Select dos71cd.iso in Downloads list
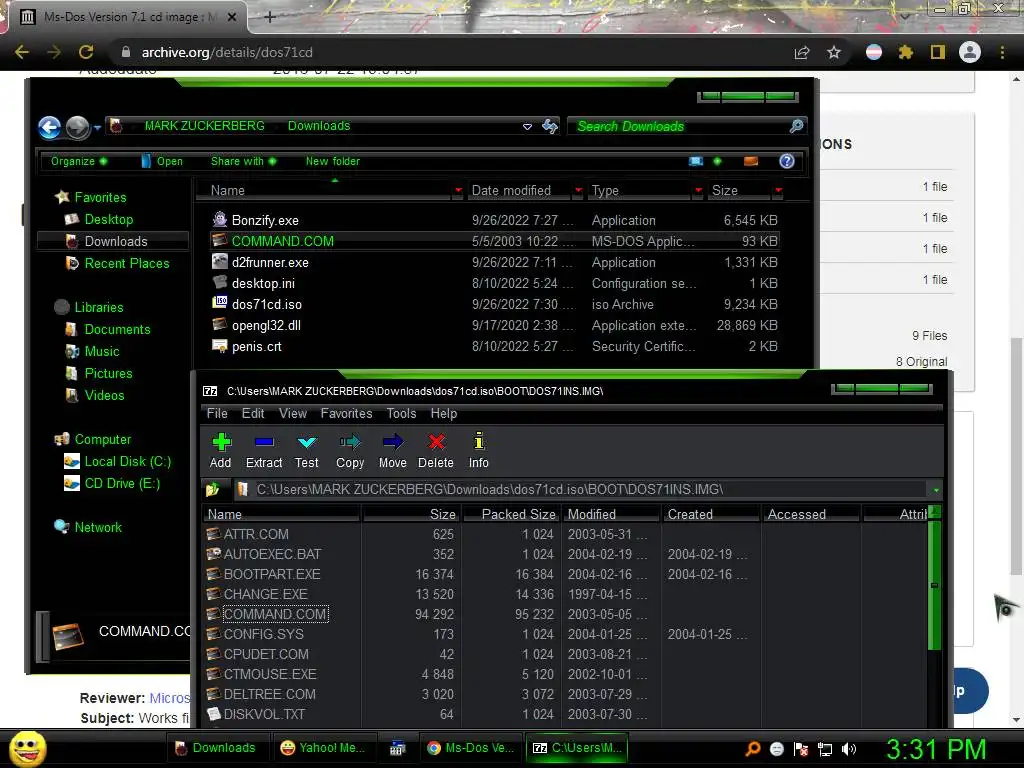1024x768 pixels. [x=494, y=304]
